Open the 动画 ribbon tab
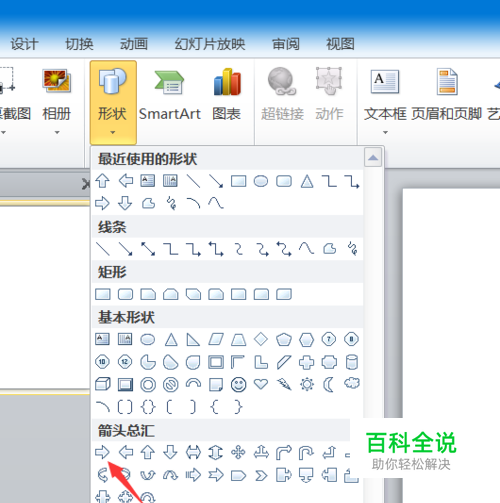 [134, 44]
